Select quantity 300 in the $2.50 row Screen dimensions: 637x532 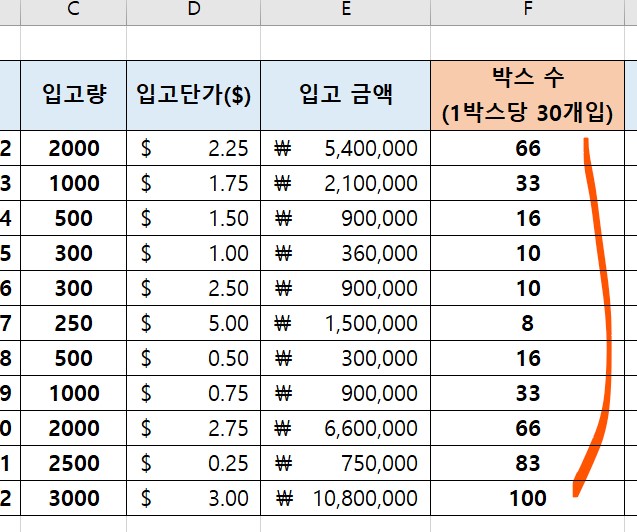tap(74, 288)
